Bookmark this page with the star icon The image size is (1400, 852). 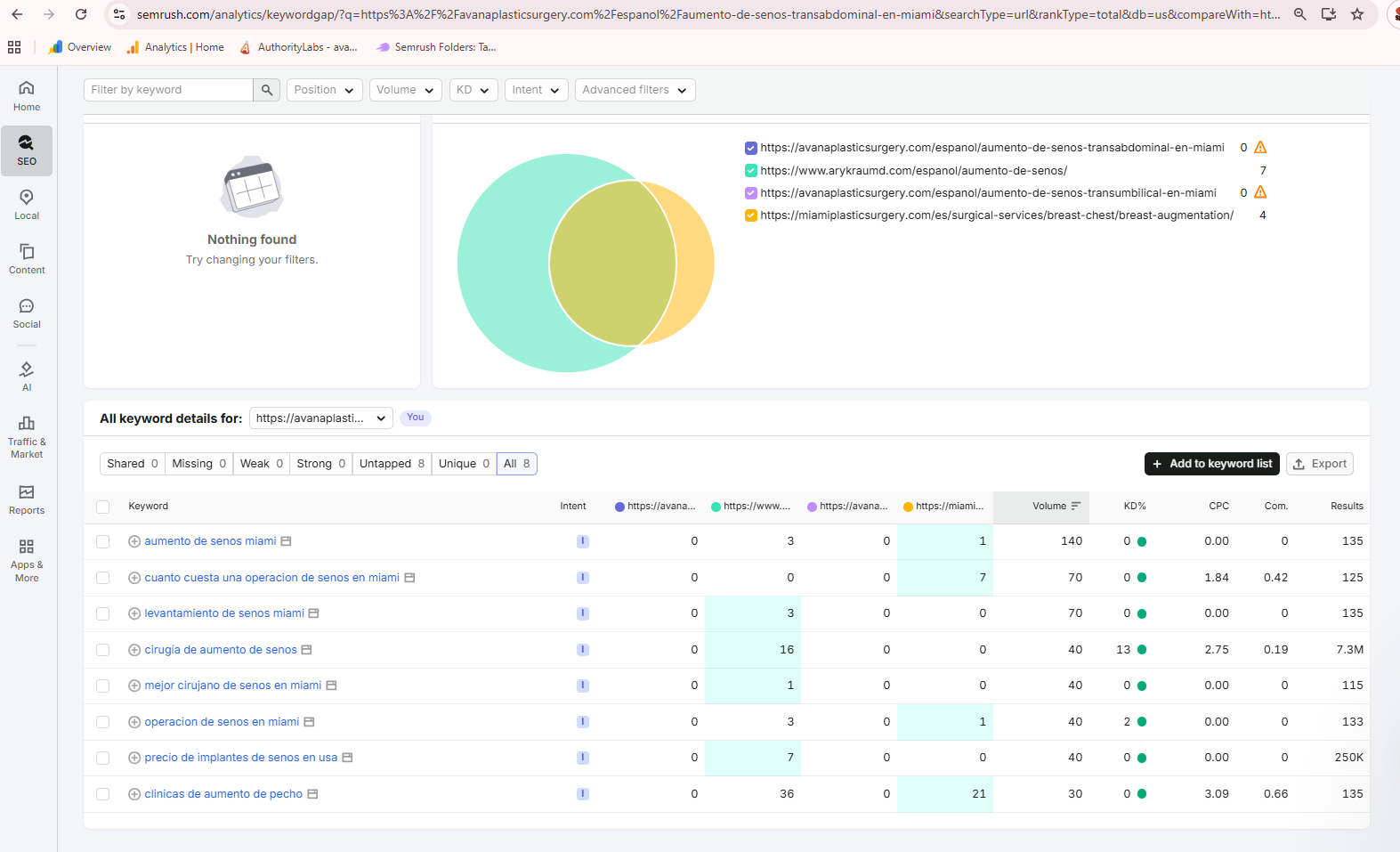(x=1357, y=14)
